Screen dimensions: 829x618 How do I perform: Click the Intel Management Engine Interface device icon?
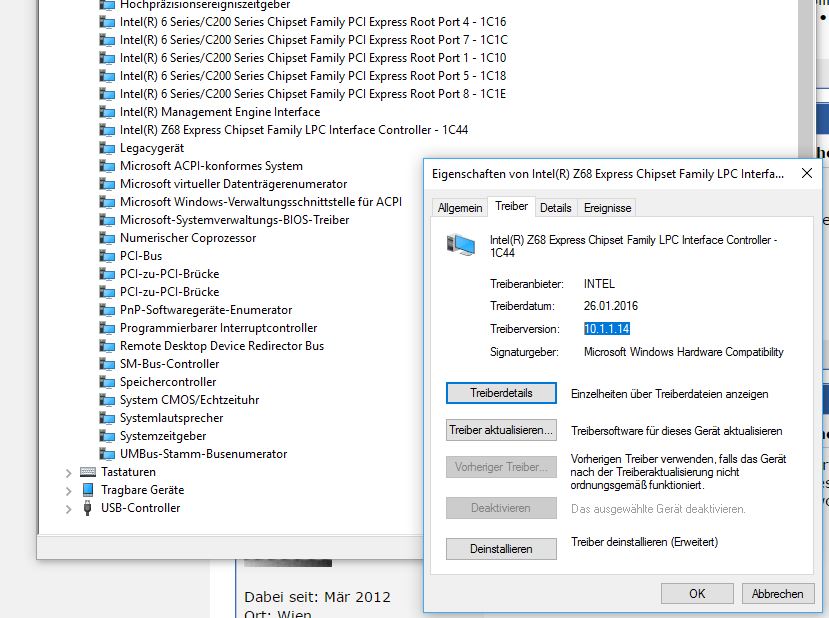click(107, 112)
